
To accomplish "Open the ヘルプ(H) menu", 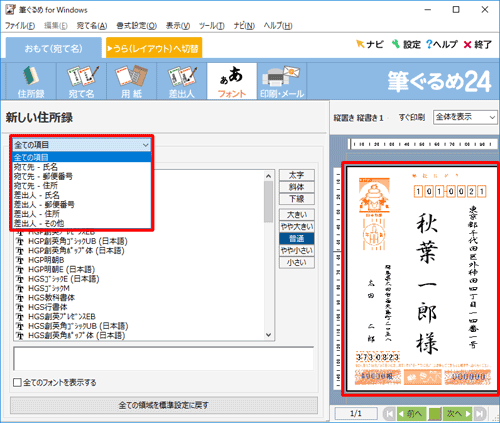I will pyautogui.click(x=278, y=26).
